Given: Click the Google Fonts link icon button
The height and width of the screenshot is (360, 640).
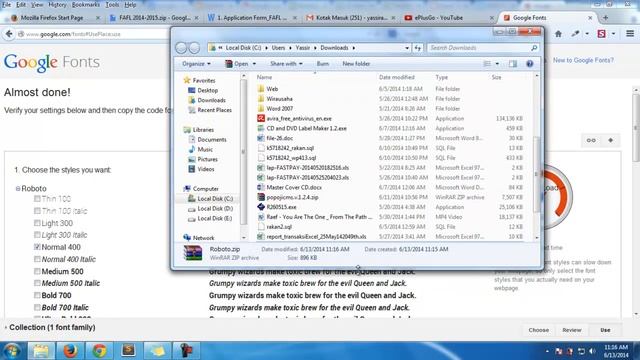Looking at the screenshot, I should (x=591, y=140).
